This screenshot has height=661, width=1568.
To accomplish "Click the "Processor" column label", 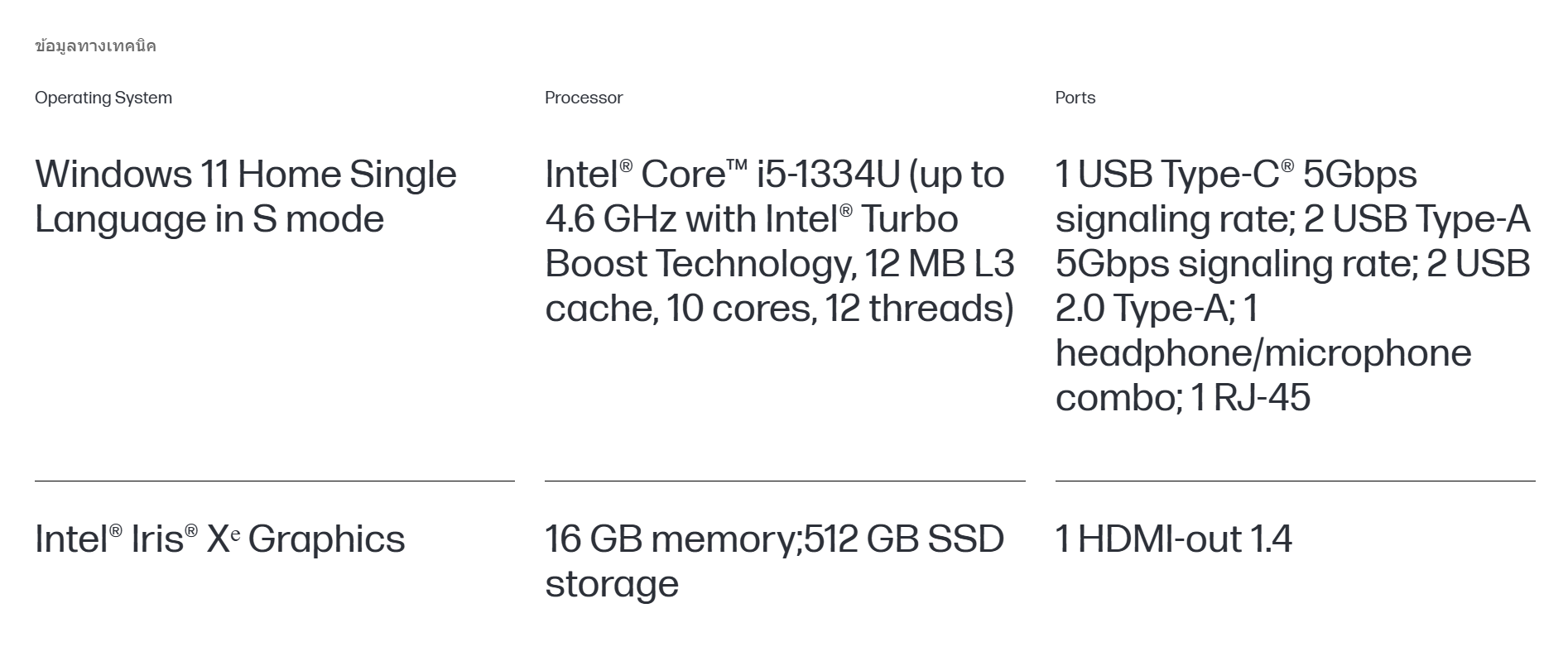I will (x=584, y=98).
